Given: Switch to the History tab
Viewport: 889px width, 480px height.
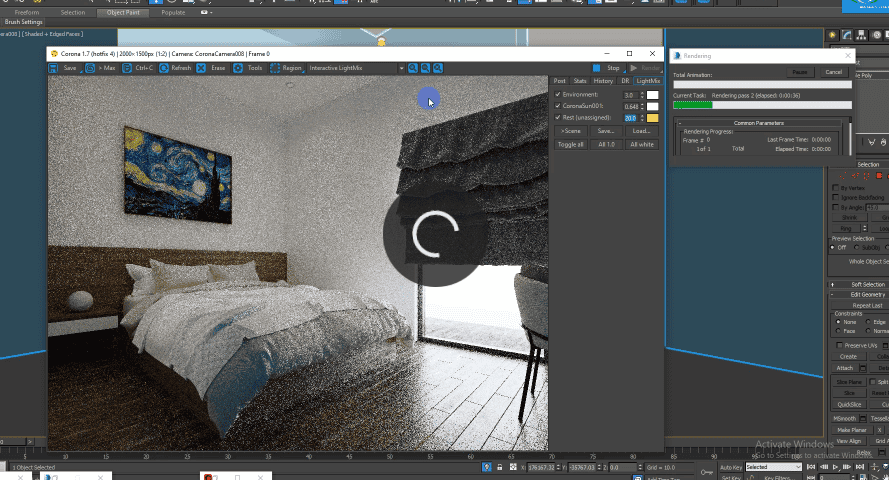Looking at the screenshot, I should click(603, 81).
